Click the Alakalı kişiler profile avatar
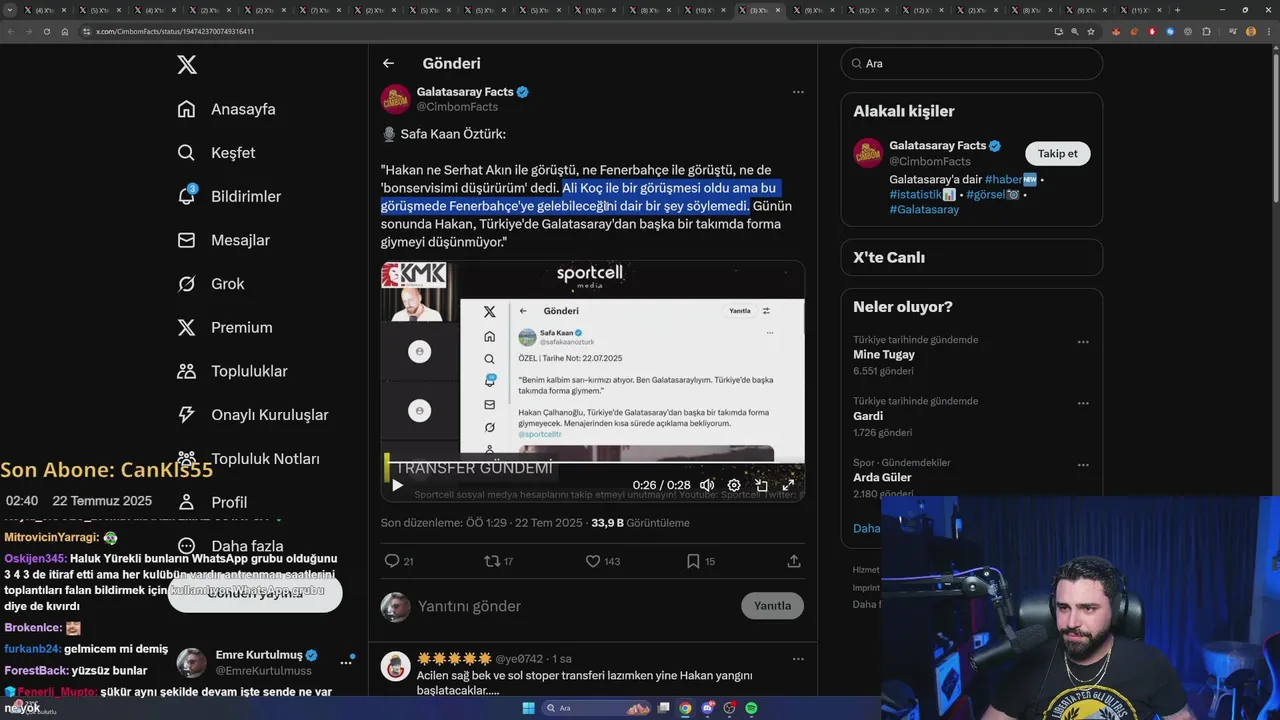Screen dimensions: 1280x720 click(868, 153)
